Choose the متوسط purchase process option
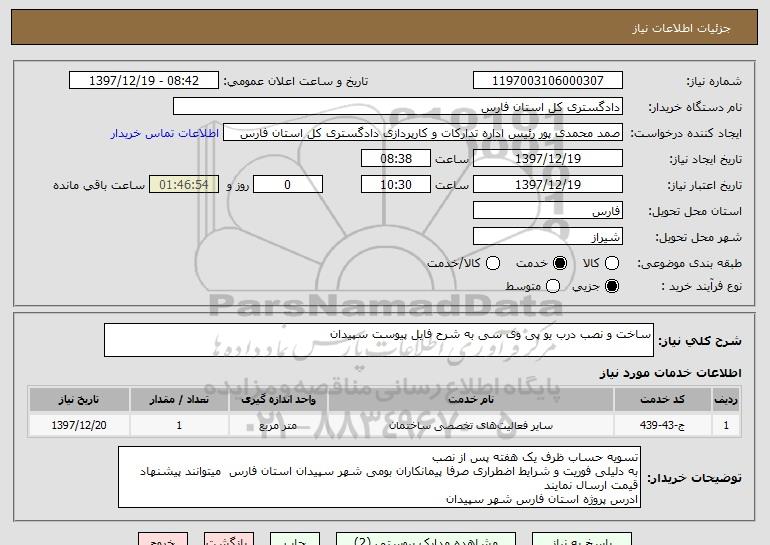The image size is (770, 545). point(553,286)
